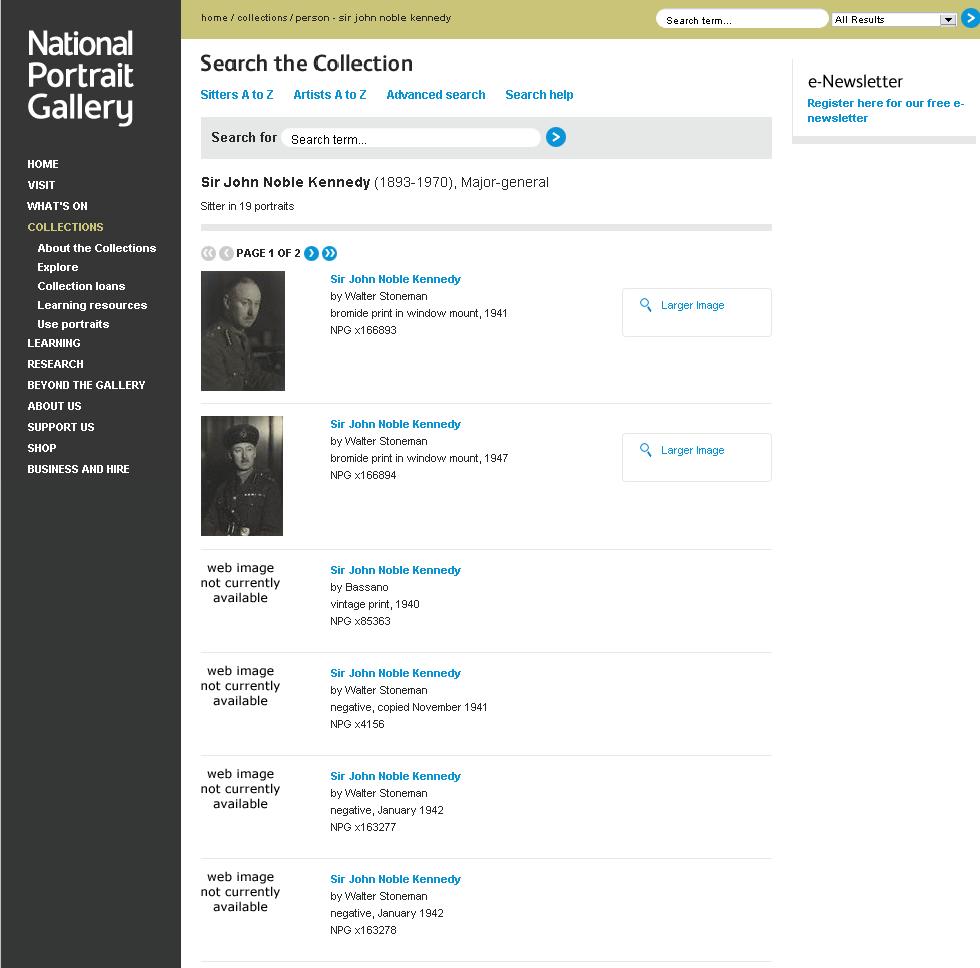This screenshot has height=968, width=980.
Task: Open WHAT'S ON in the sidebar
Action: tap(57, 206)
